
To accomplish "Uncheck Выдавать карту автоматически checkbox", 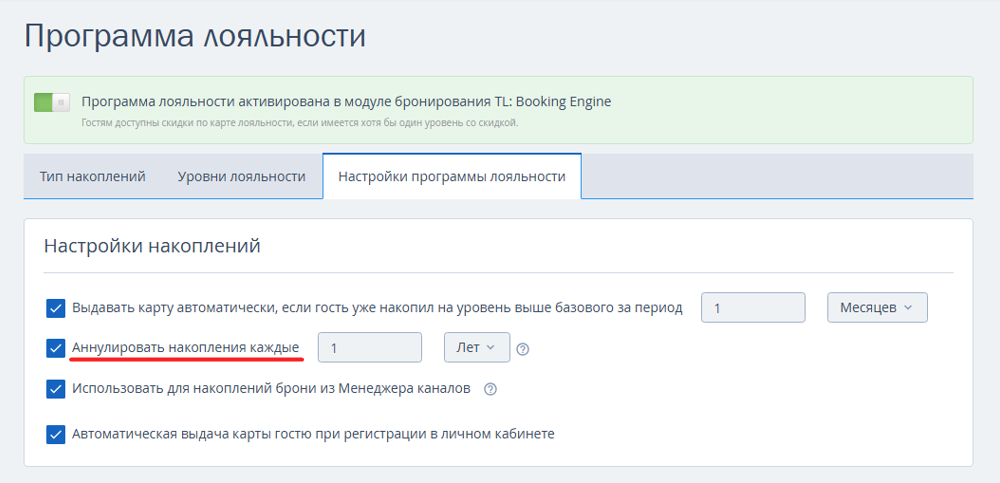I will click(x=55, y=308).
